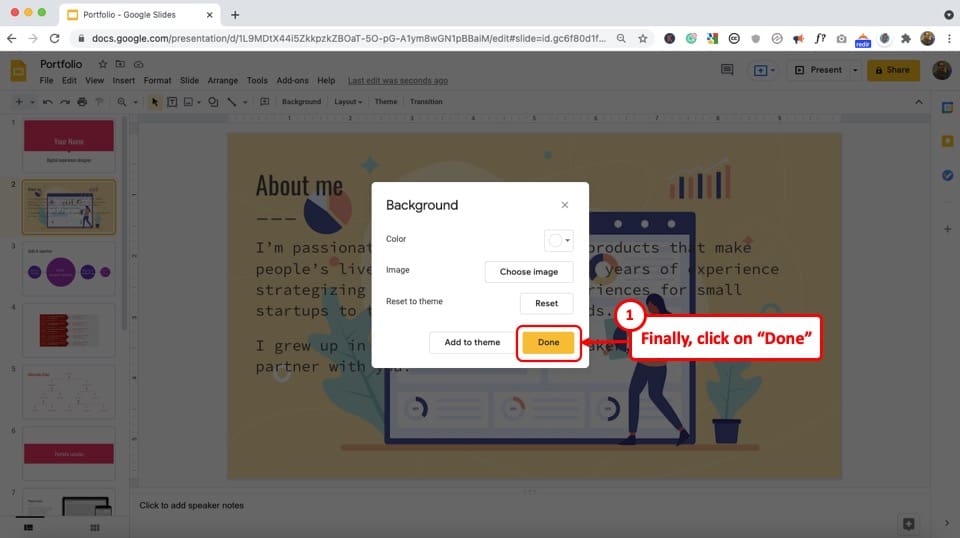The height and width of the screenshot is (538, 960).
Task: Click the Move to folder icon
Action: 120,64
